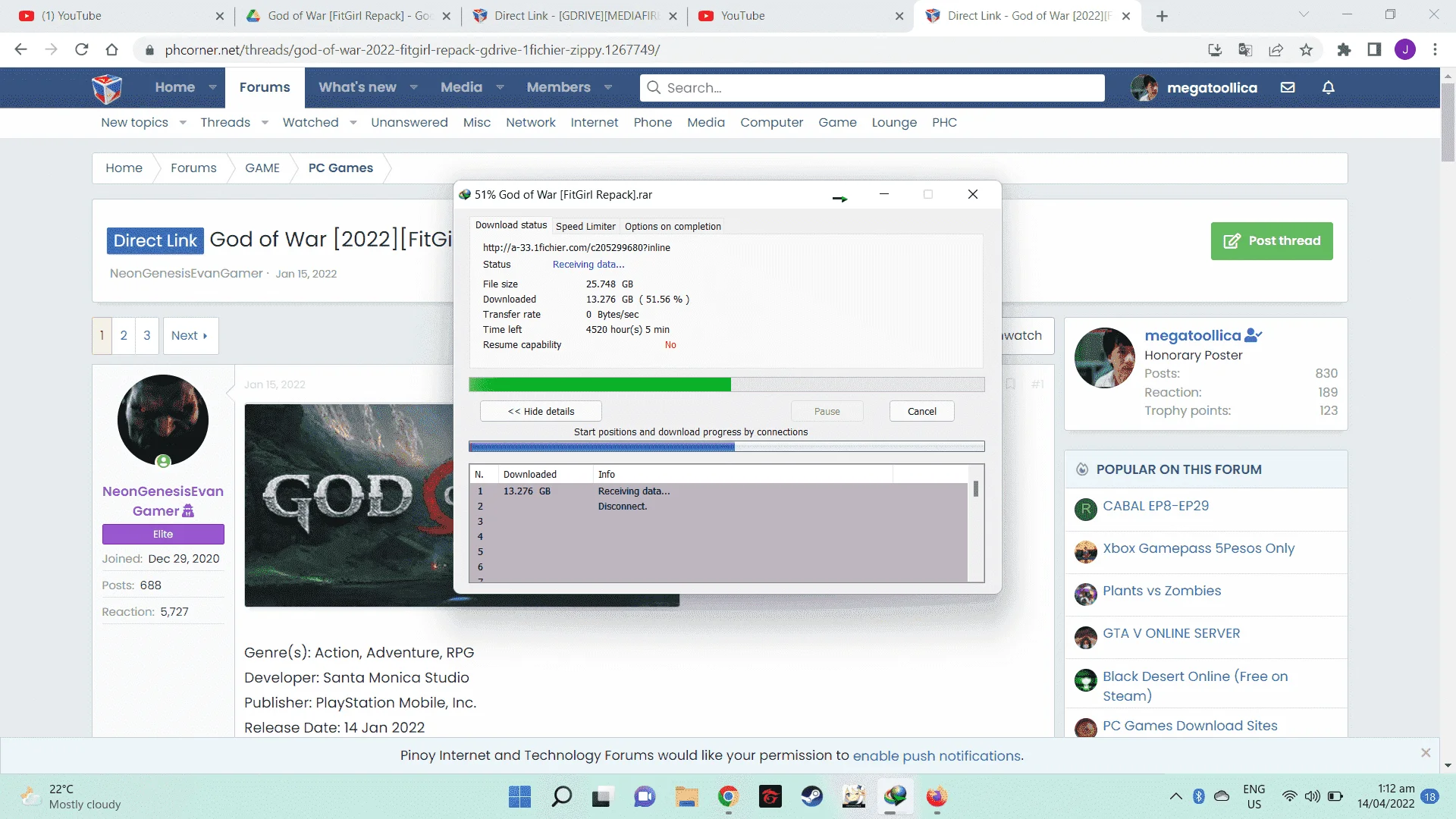Open a new browser tab
Screen dimensions: 1456x819
click(1162, 16)
